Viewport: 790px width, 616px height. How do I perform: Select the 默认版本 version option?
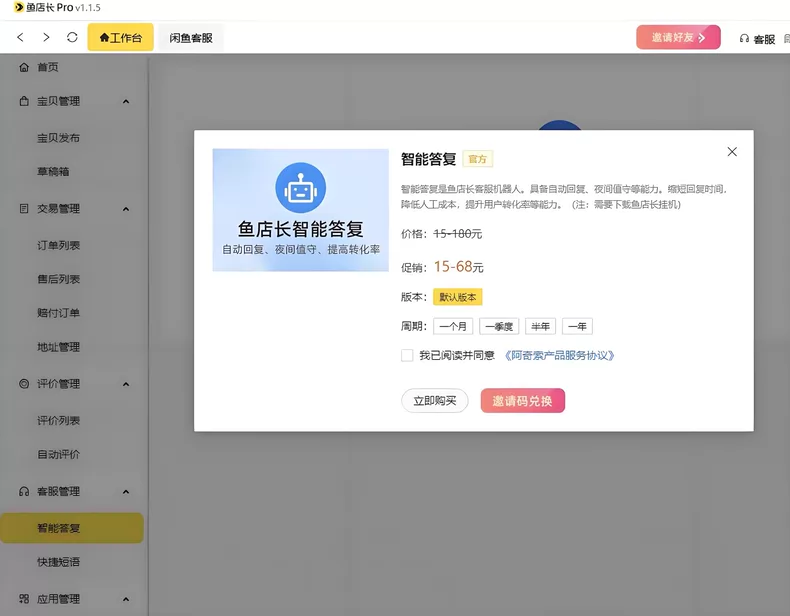[x=457, y=297]
